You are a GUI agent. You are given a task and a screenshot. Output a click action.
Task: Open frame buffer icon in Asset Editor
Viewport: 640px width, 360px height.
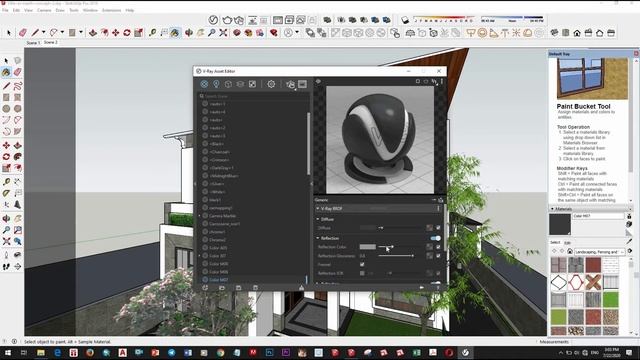[x=302, y=84]
